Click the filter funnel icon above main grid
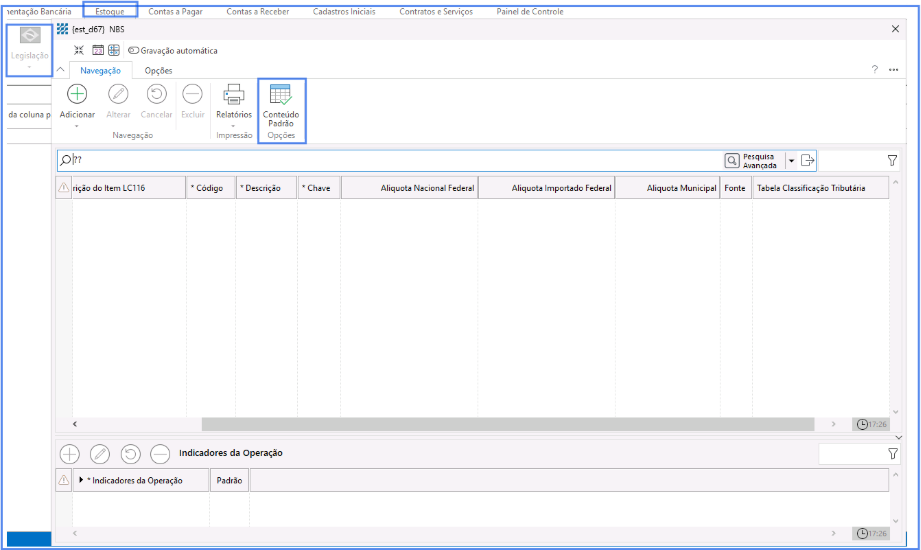Viewport: 921px width, 550px height. [x=892, y=160]
